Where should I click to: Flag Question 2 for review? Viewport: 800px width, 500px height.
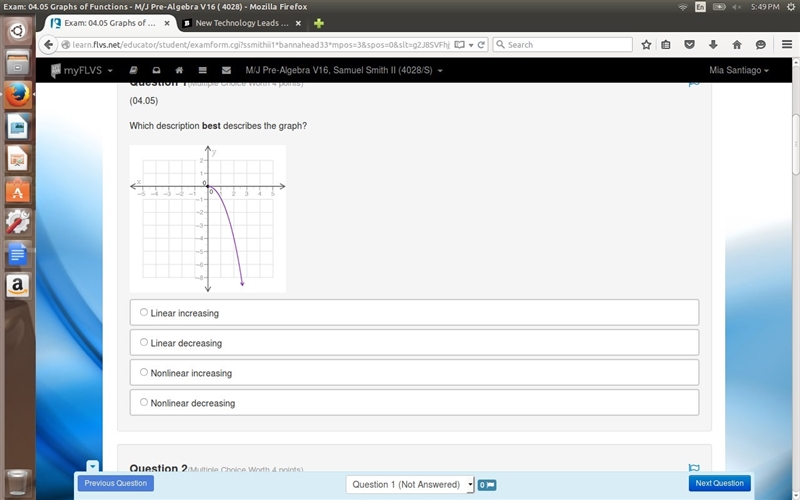click(x=694, y=467)
